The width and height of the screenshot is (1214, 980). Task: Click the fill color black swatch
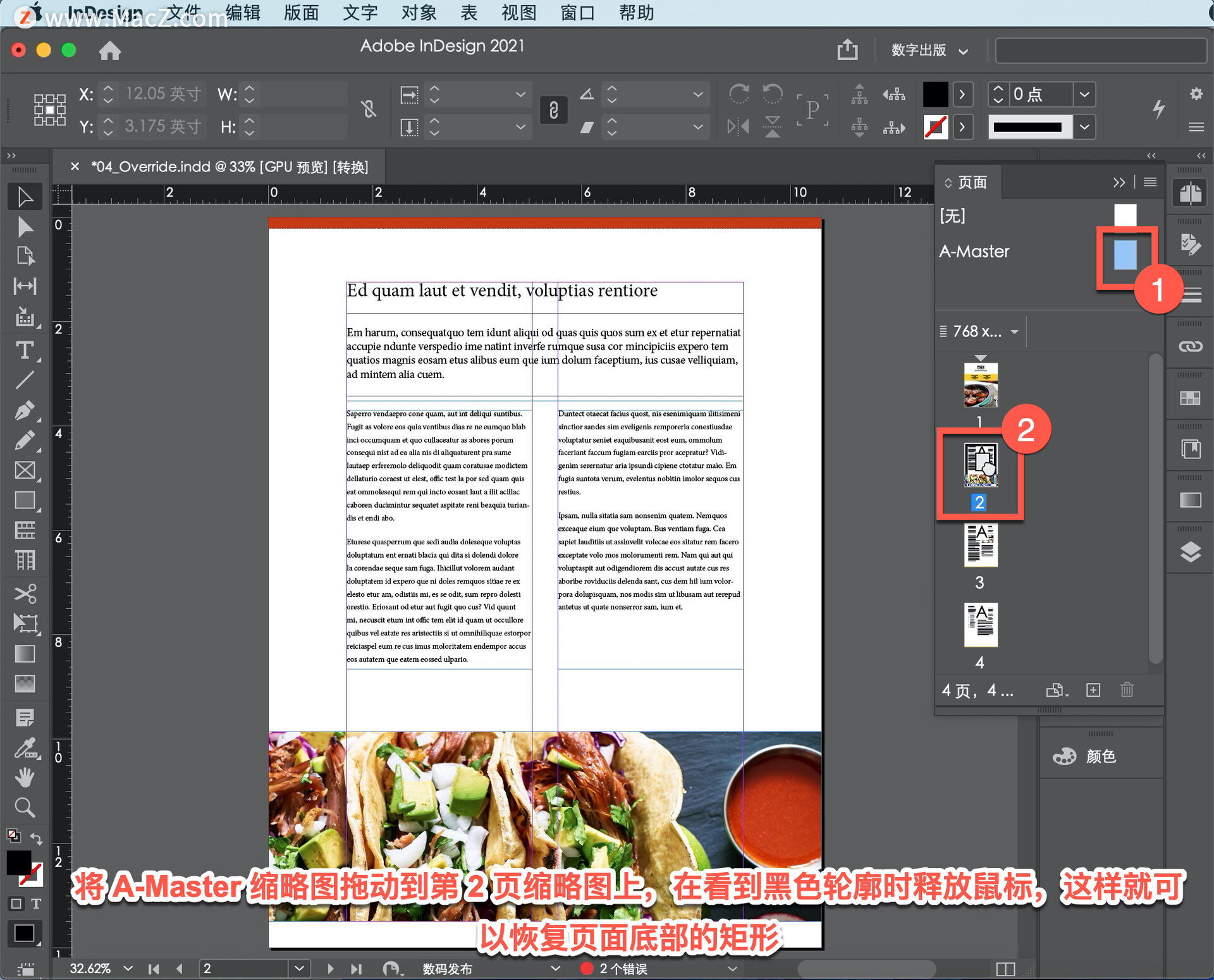pos(935,95)
